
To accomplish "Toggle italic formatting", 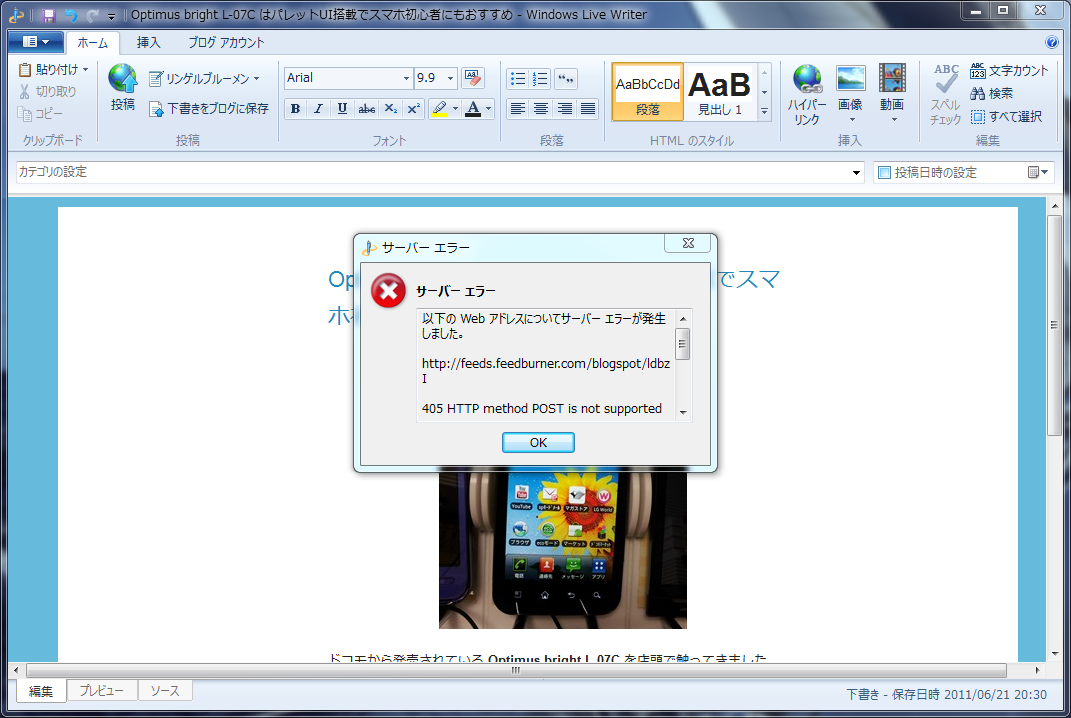I will [x=318, y=109].
